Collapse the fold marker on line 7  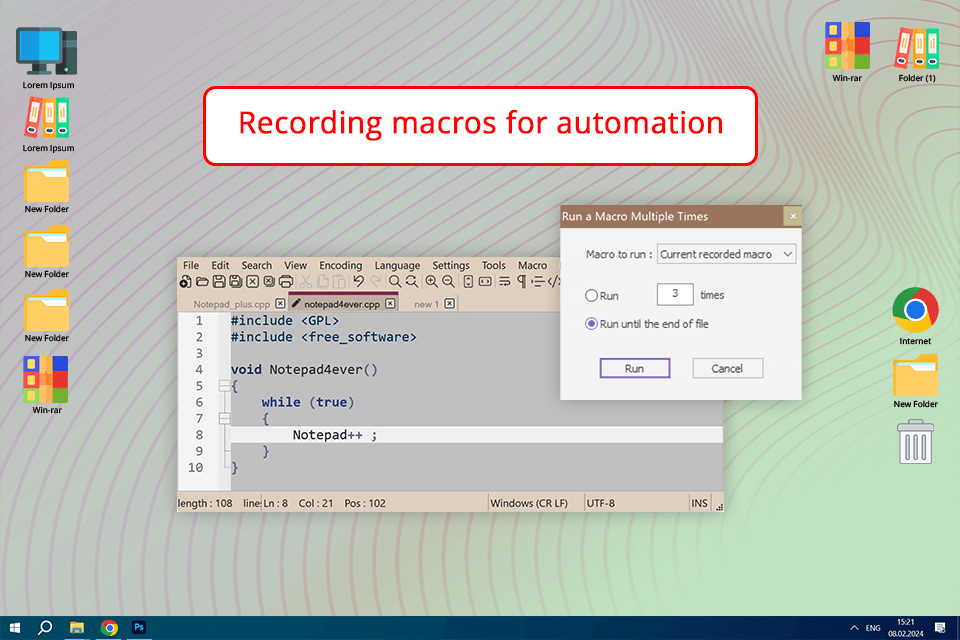coord(225,419)
